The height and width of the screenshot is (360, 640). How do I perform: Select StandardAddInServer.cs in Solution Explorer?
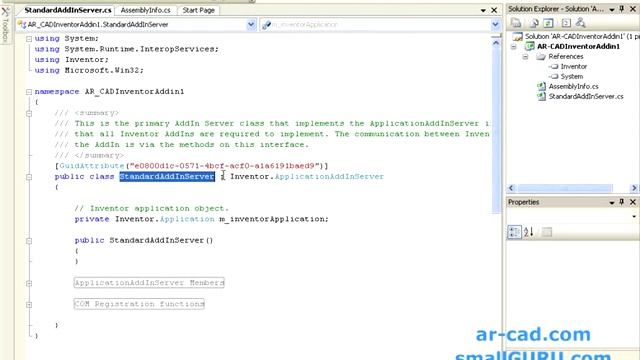[586, 96]
